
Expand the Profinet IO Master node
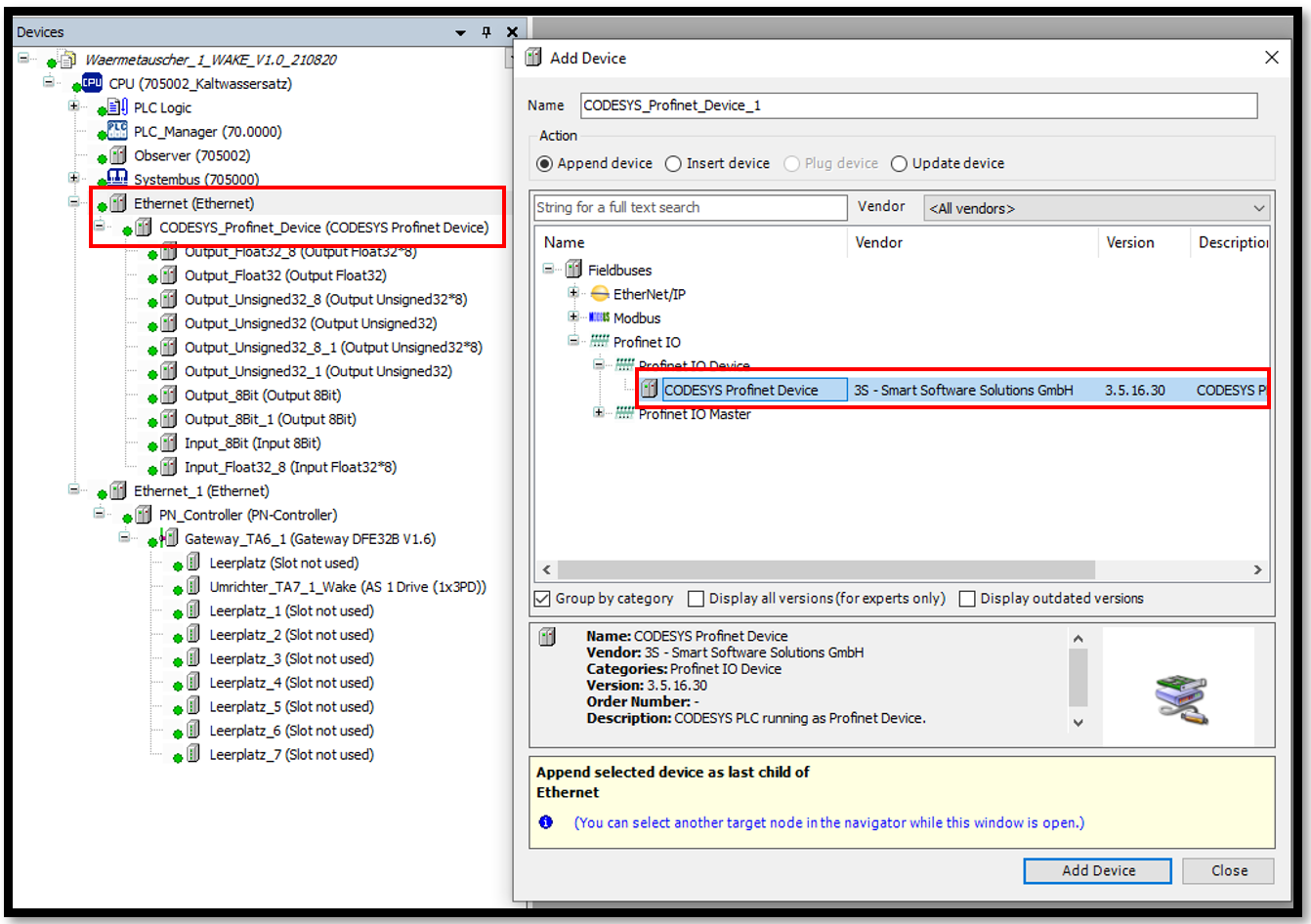pyautogui.click(x=599, y=413)
